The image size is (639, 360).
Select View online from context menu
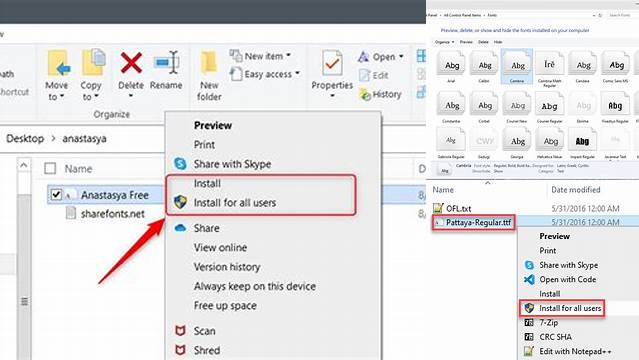(x=220, y=247)
